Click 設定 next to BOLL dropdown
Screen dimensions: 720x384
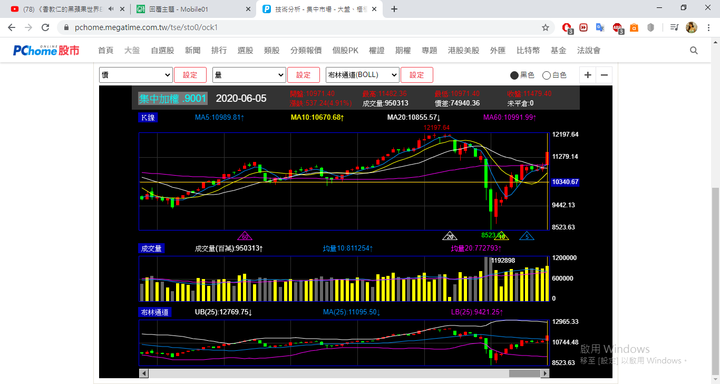416,75
